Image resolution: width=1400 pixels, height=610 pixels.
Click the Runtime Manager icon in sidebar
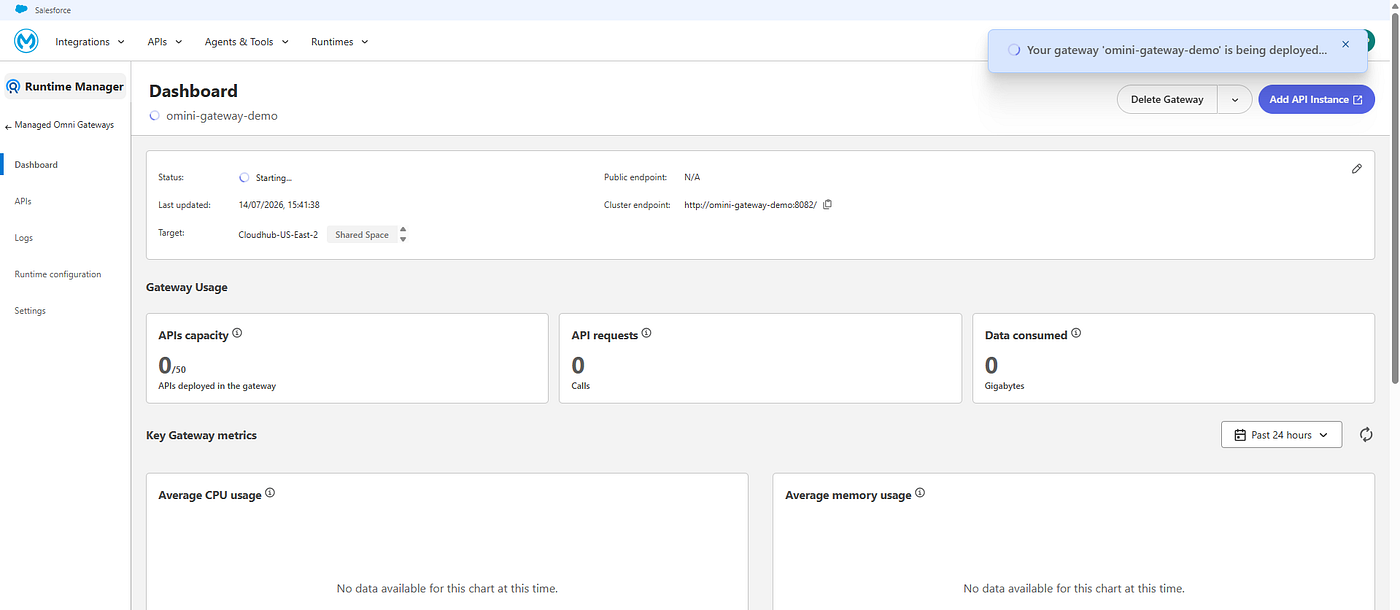pos(14,87)
